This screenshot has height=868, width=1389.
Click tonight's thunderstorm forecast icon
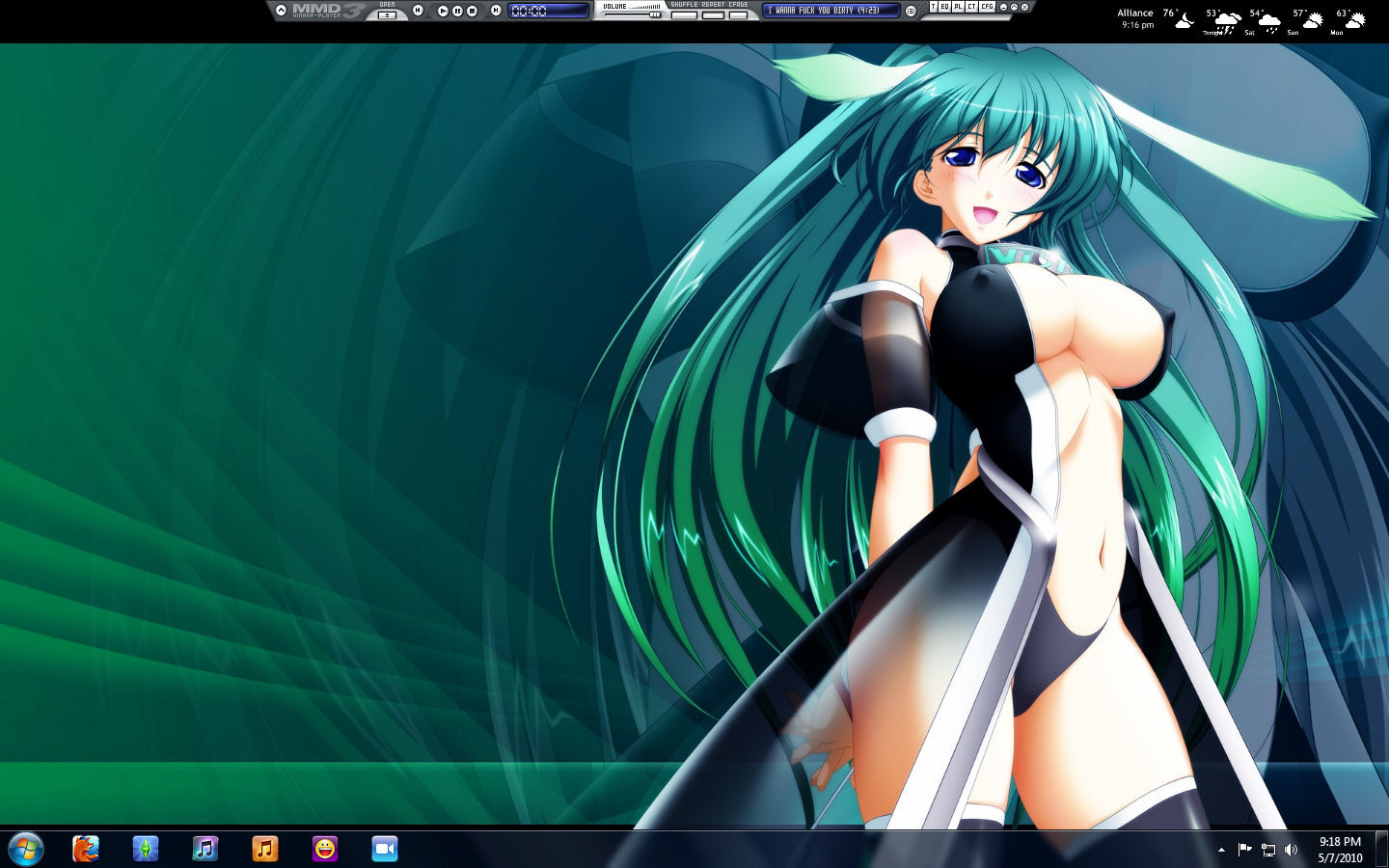(1226, 22)
